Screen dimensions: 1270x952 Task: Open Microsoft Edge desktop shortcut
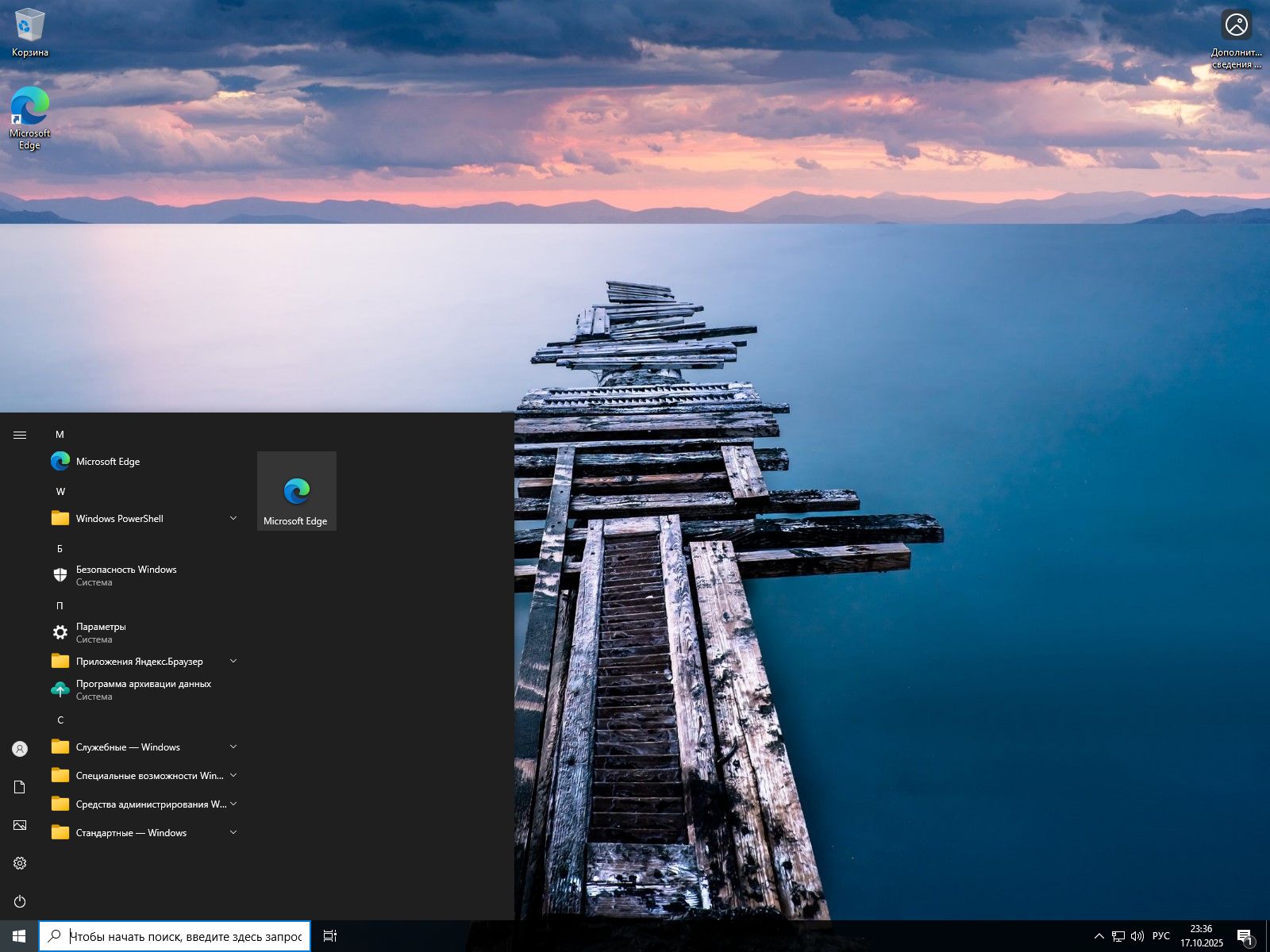pos(29,117)
